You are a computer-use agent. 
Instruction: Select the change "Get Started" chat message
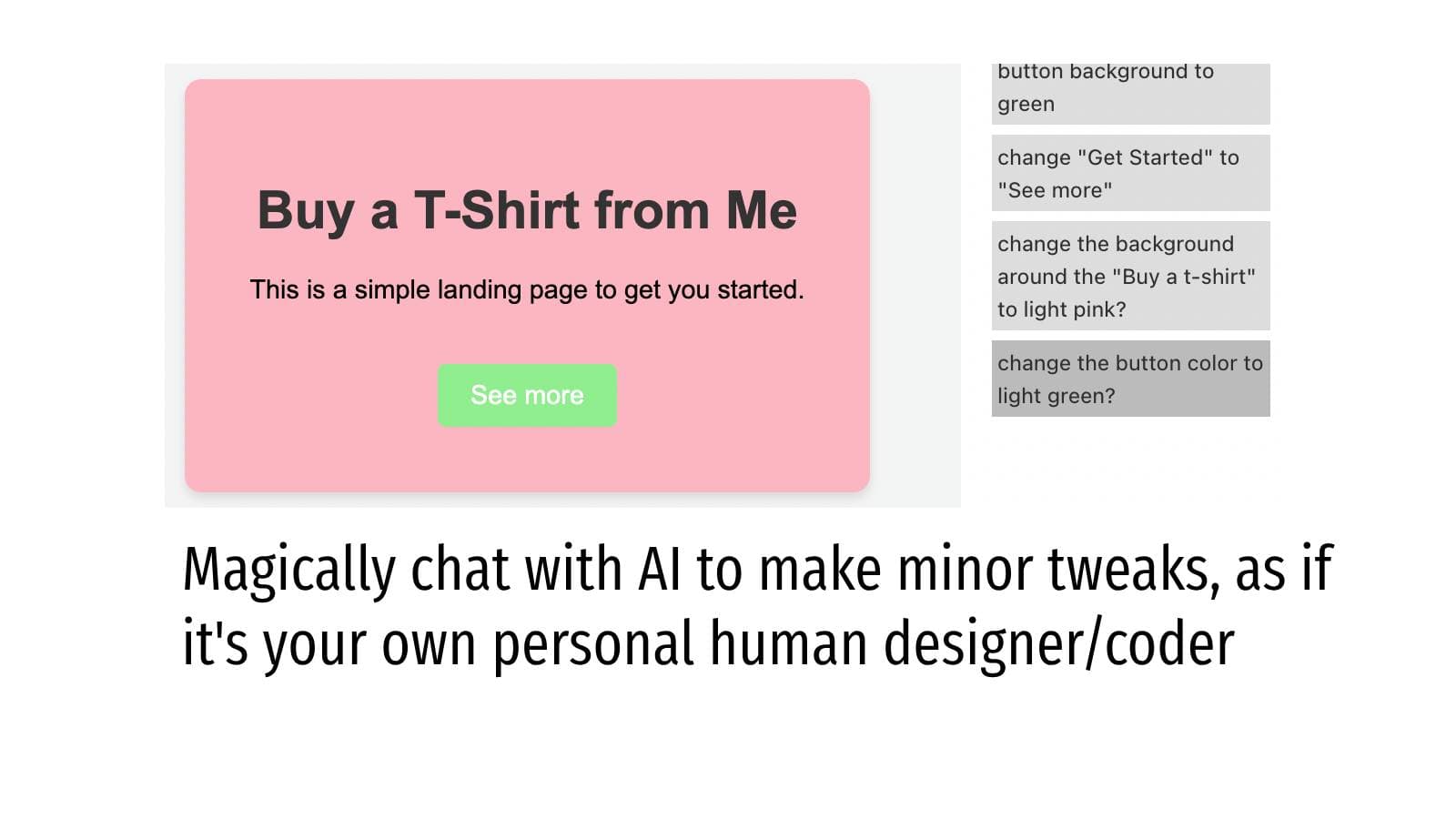tap(1130, 174)
